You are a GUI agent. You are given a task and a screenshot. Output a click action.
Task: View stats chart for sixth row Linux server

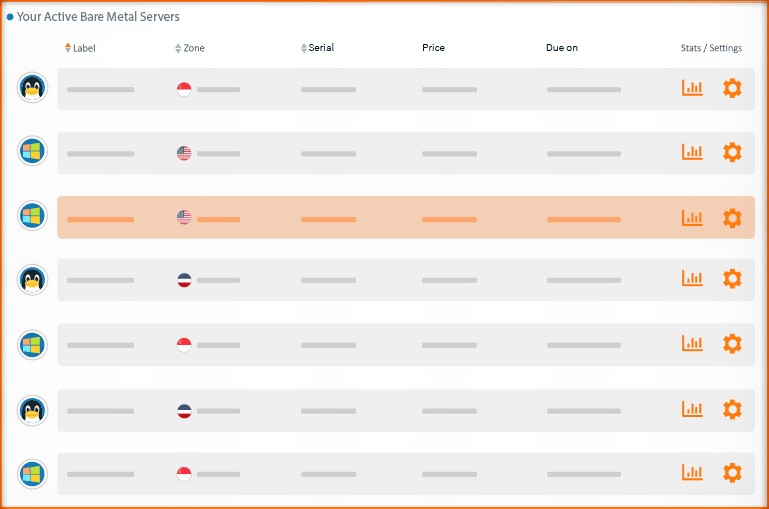[x=692, y=409]
